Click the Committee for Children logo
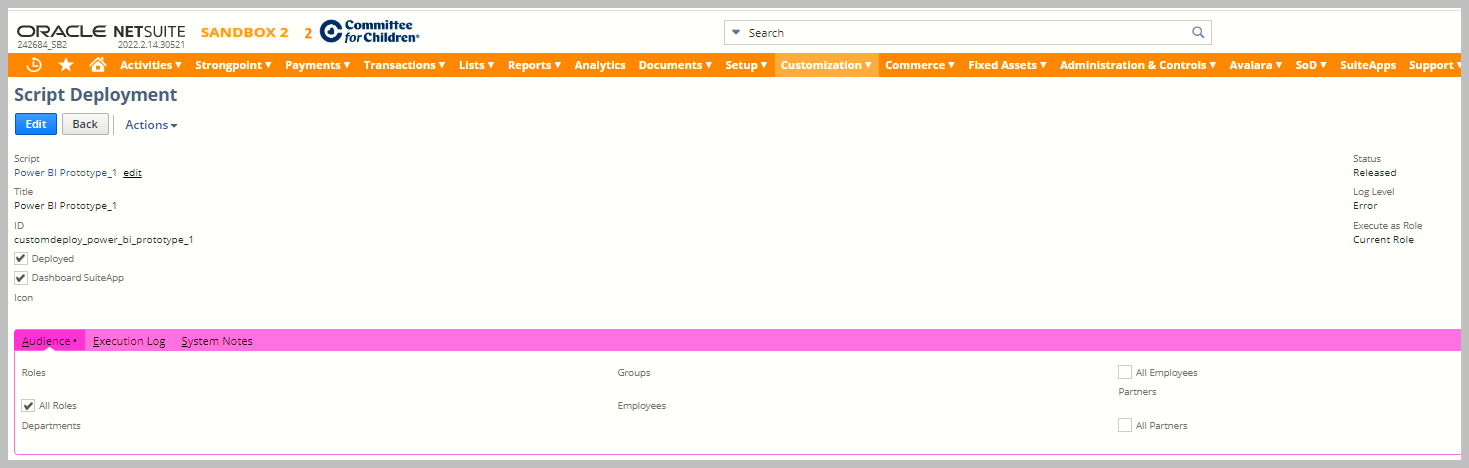Image resolution: width=1469 pixels, height=468 pixels. click(x=370, y=32)
